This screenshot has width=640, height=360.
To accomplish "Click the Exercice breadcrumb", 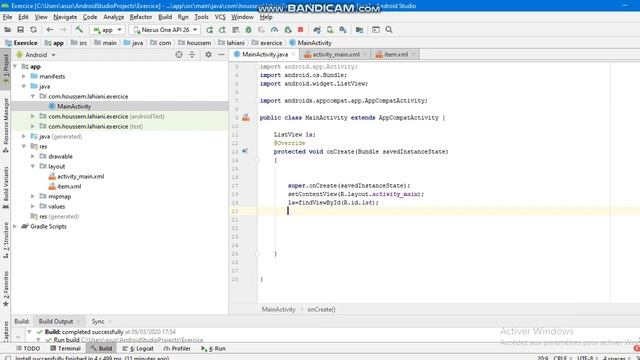I will [x=21, y=43].
